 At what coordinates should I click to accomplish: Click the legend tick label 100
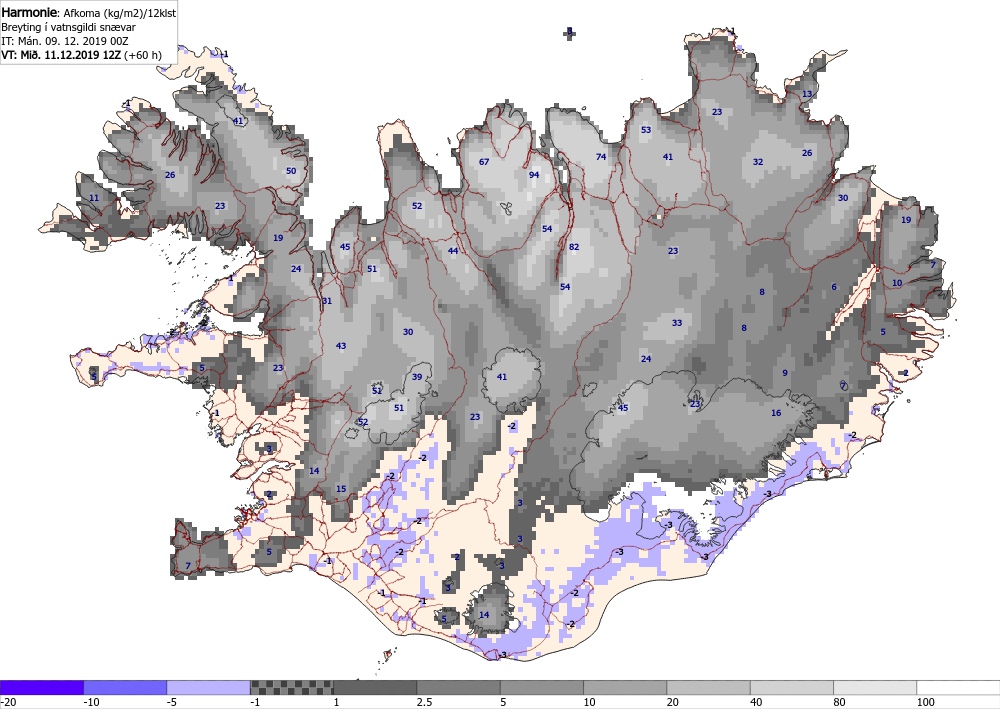[x=925, y=702]
